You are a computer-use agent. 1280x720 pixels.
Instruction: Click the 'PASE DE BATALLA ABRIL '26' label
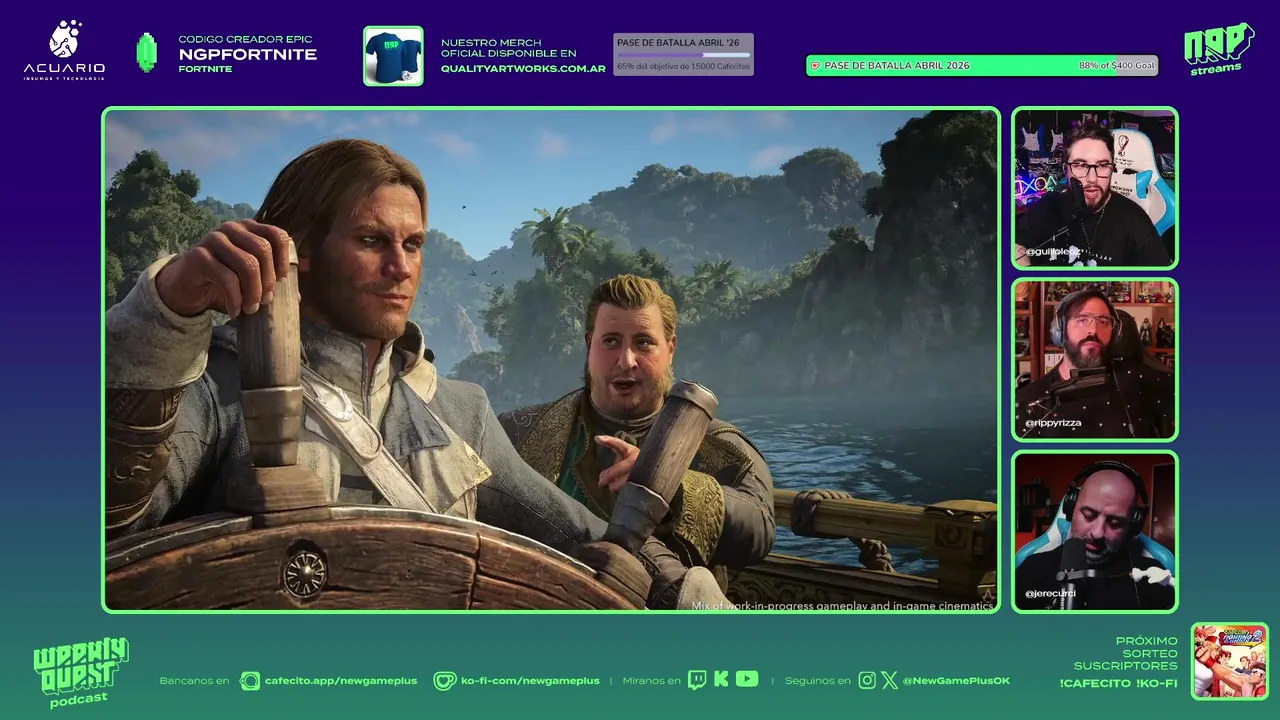click(x=678, y=43)
